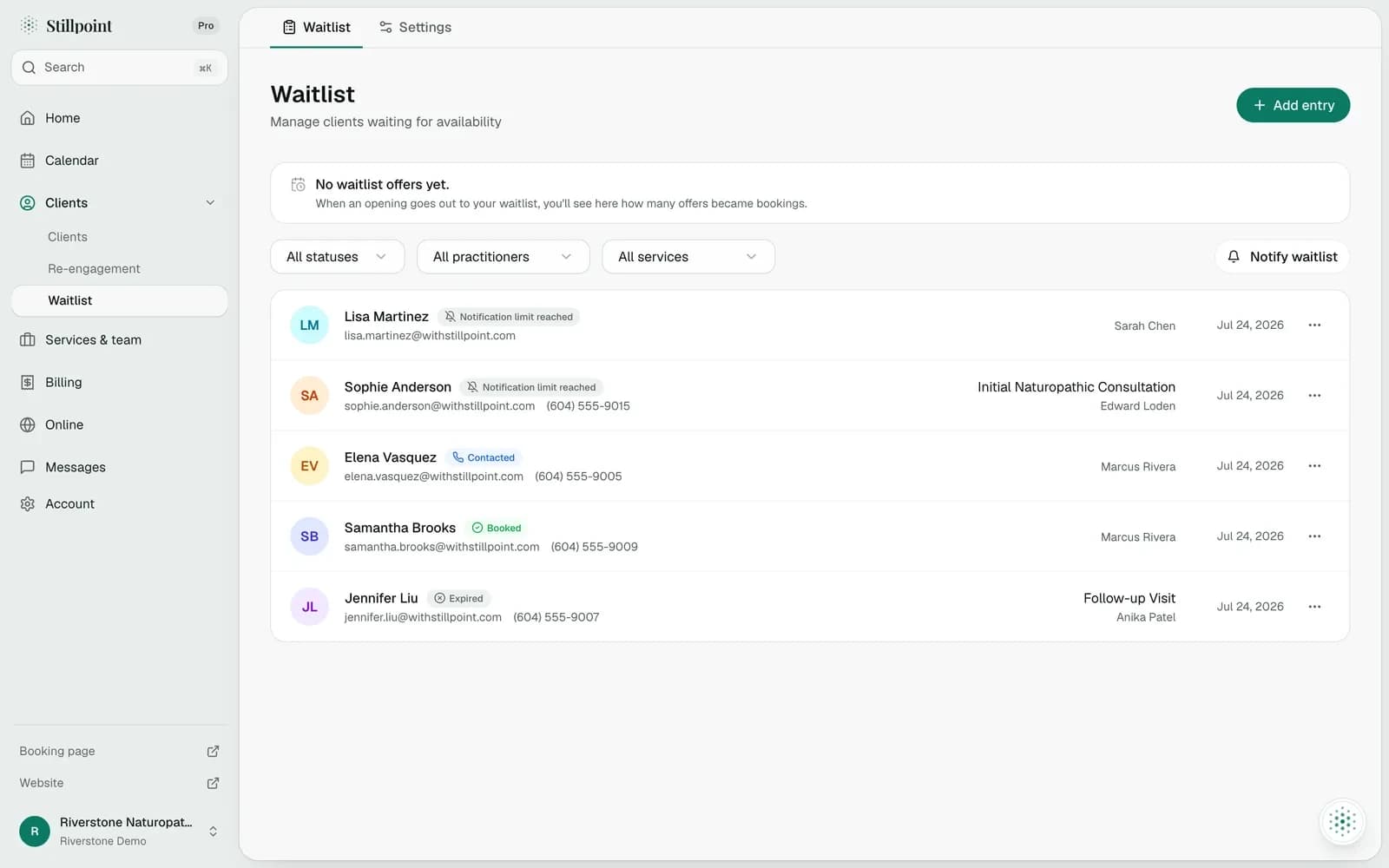Image resolution: width=1389 pixels, height=868 pixels.
Task: Open the All practitioners filter
Action: 503,257
